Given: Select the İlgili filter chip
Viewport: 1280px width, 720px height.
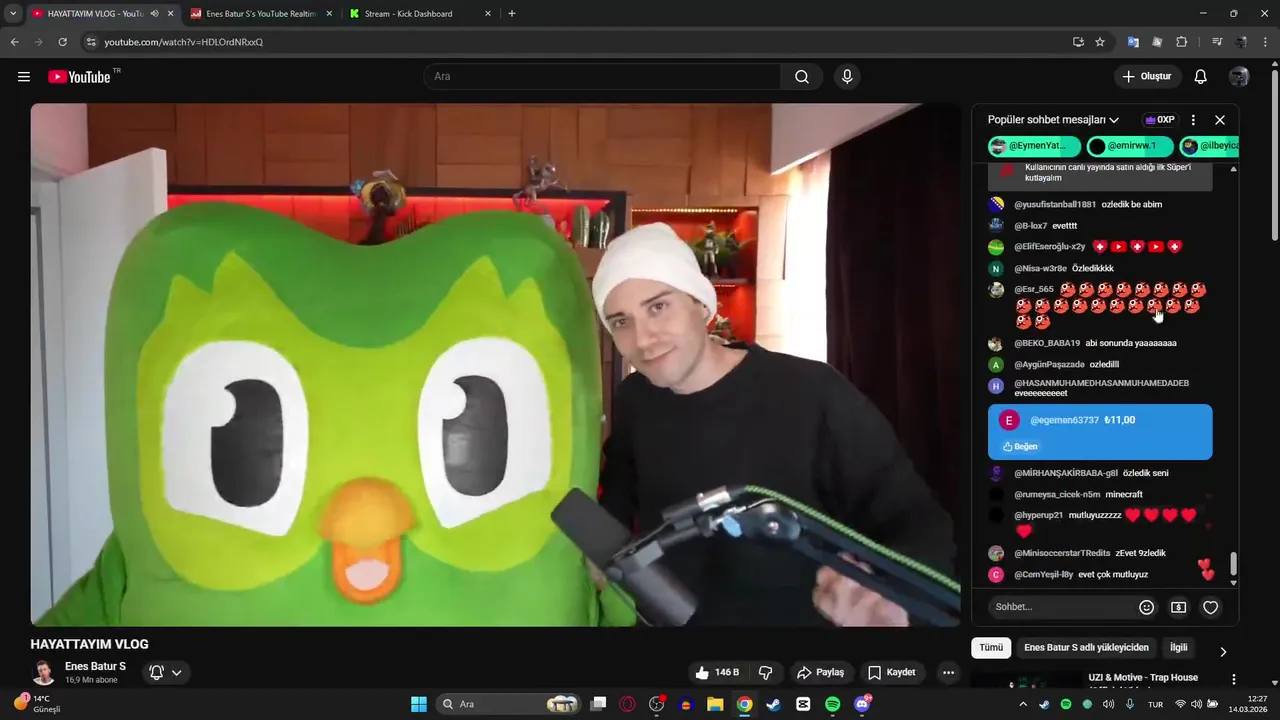Looking at the screenshot, I should (1179, 648).
